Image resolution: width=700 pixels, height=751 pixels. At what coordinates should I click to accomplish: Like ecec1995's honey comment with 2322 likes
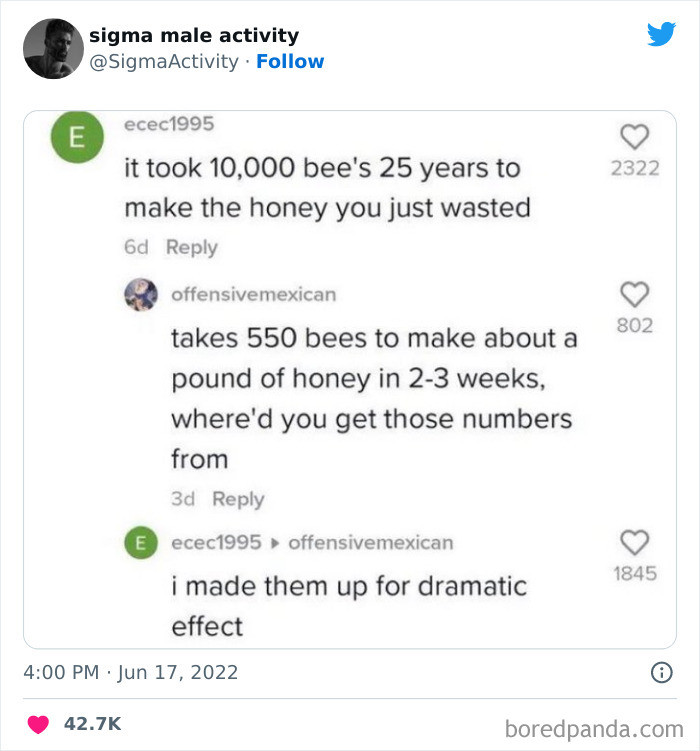pyautogui.click(x=635, y=137)
